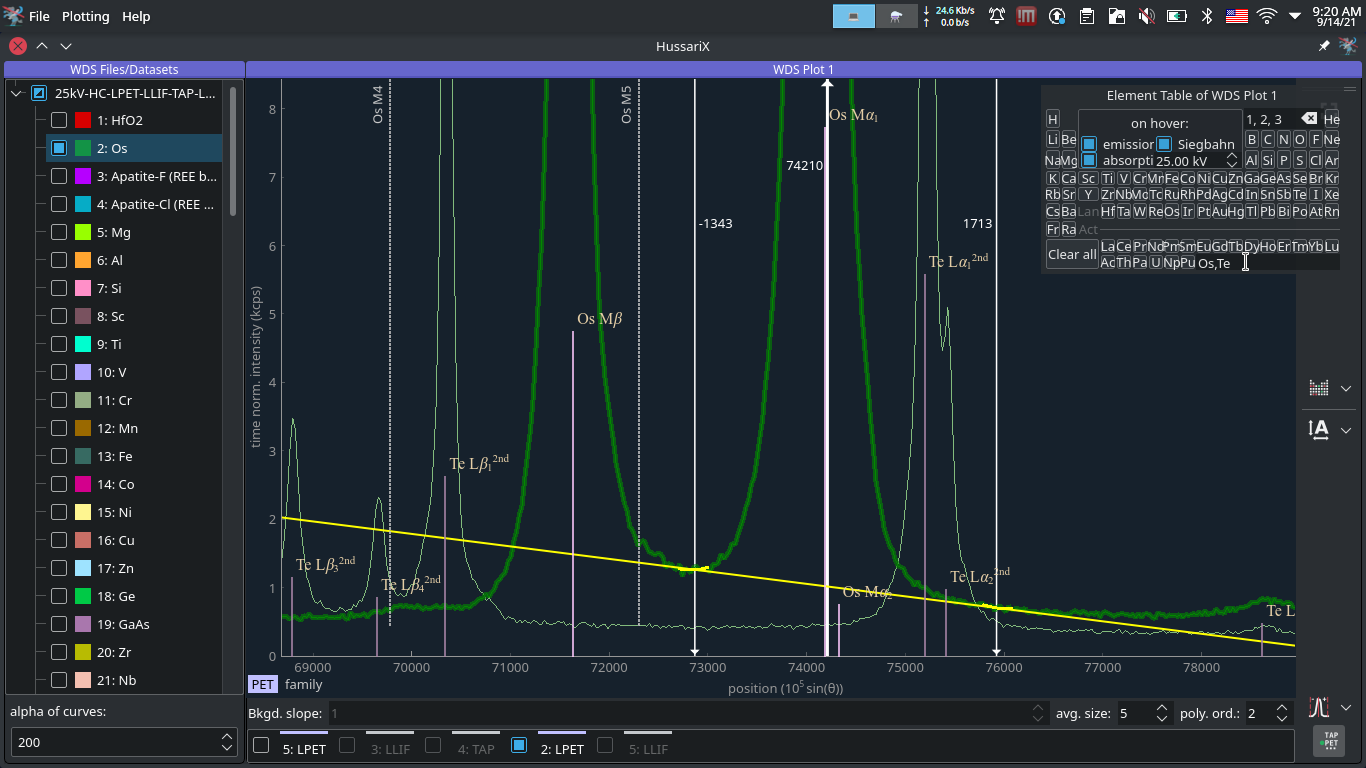
Task: Open the Plotting menu
Action: tap(86, 16)
